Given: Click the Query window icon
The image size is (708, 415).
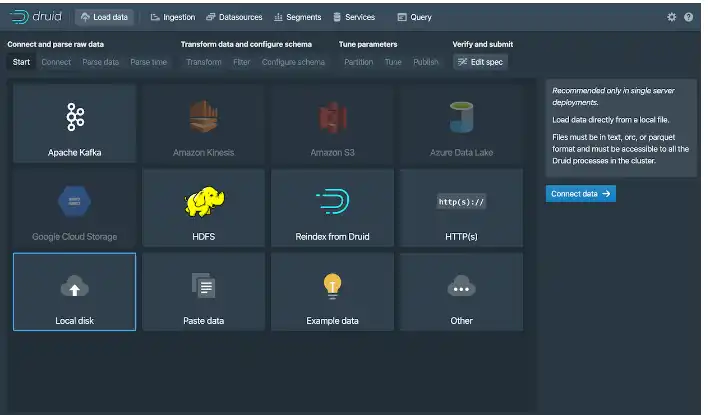Looking at the screenshot, I should pos(402,17).
